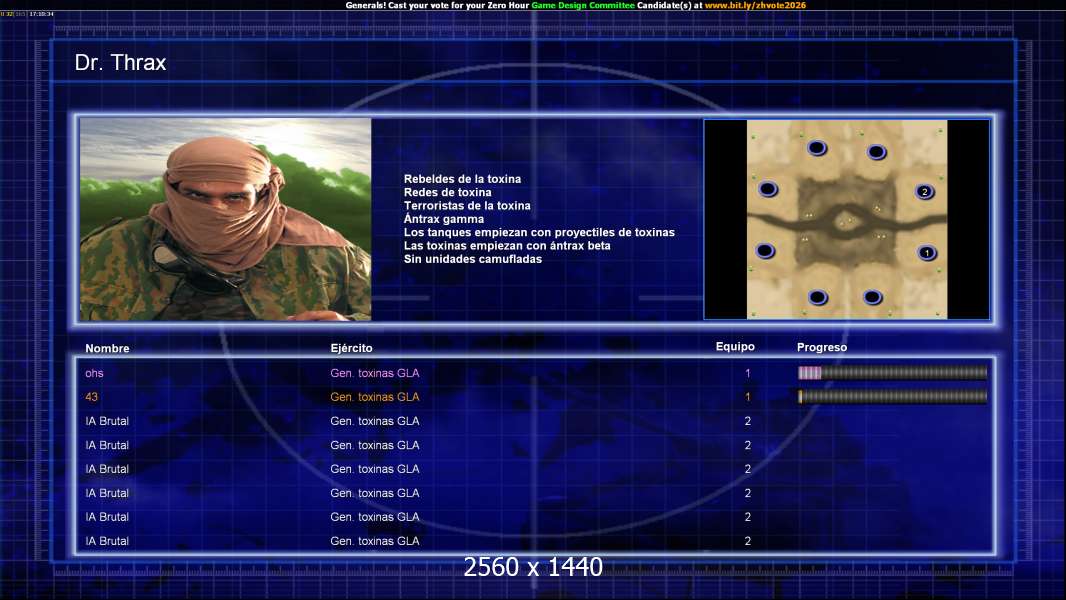Click the line Ántrax gamma
Screen dimensions: 1066x600
click(x=444, y=219)
